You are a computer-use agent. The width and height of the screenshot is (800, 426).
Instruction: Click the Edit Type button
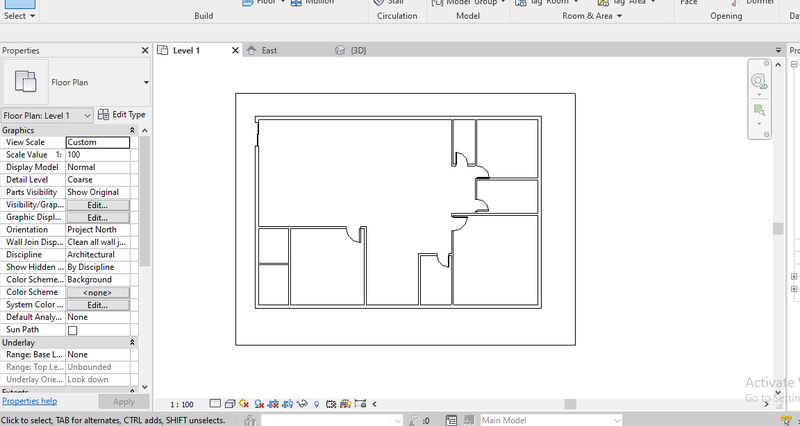pos(122,115)
